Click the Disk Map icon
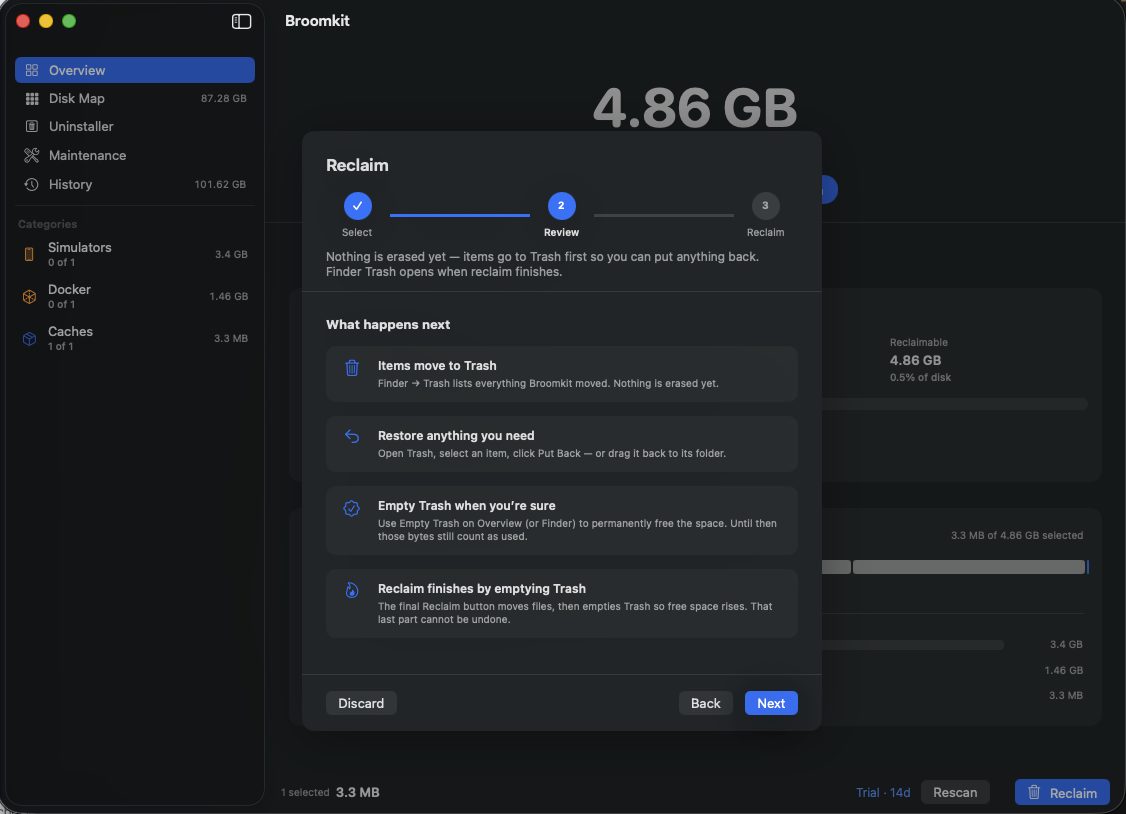The height and width of the screenshot is (814, 1126). click(x=32, y=98)
